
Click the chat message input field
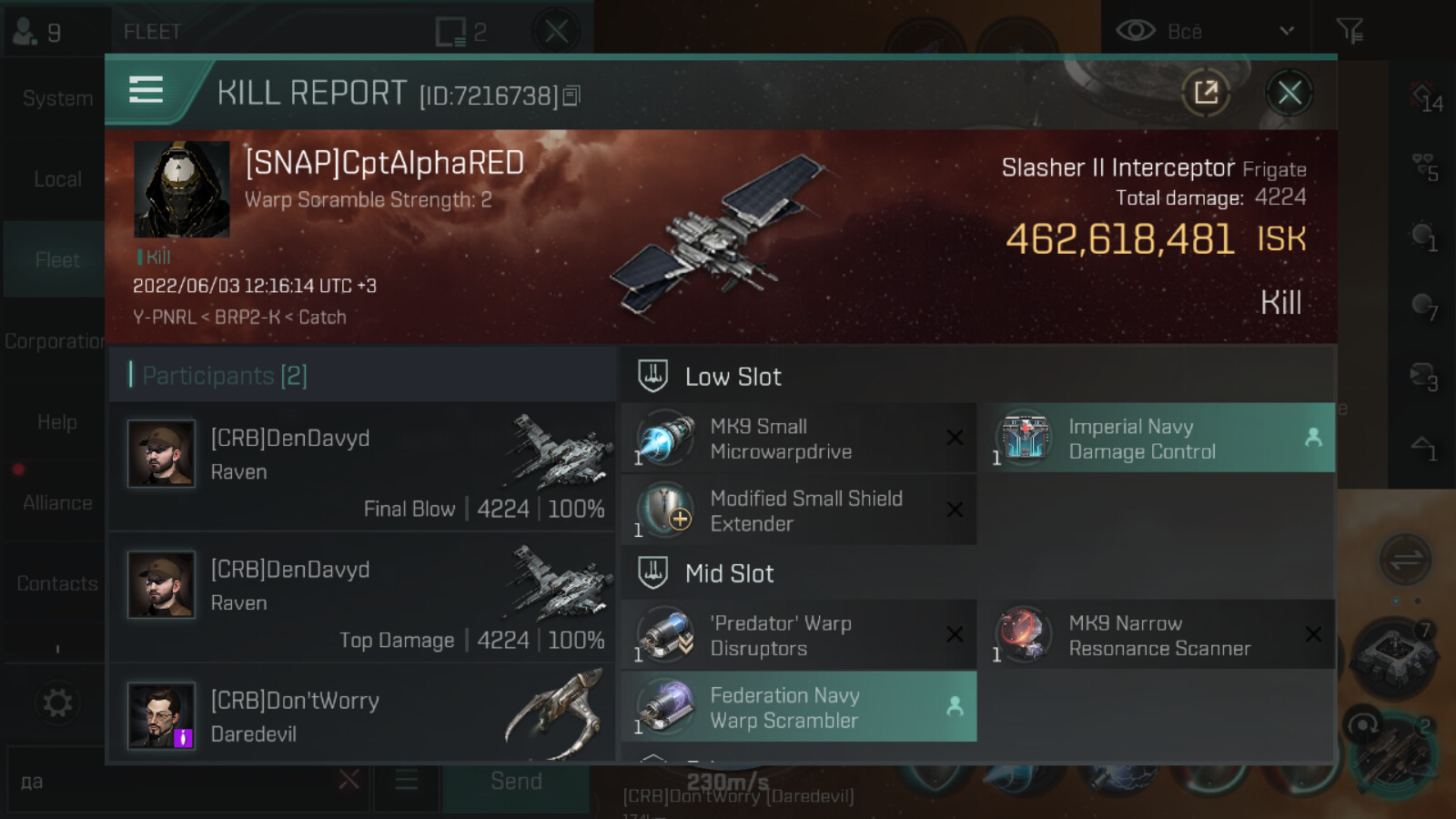(x=173, y=781)
